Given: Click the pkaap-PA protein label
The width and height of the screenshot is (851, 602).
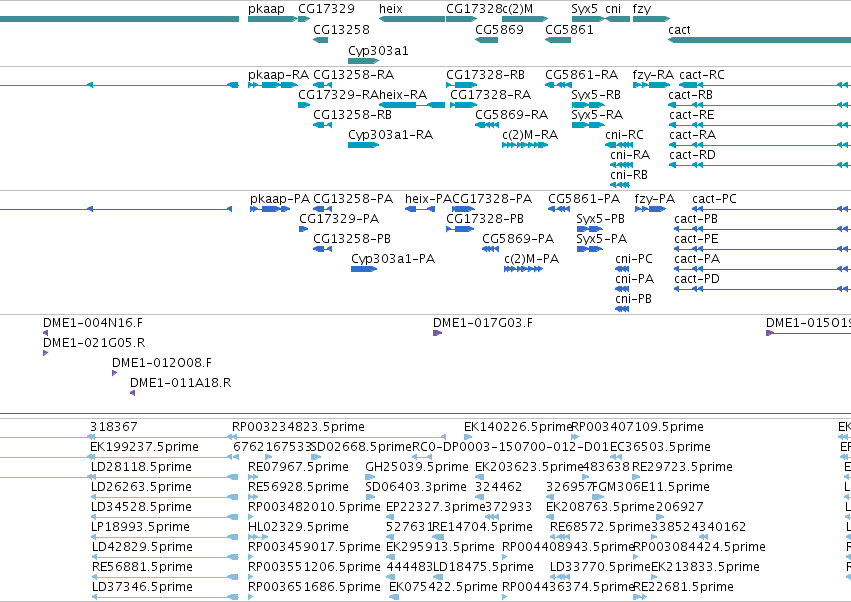Looking at the screenshot, I should pyautogui.click(x=280, y=199).
